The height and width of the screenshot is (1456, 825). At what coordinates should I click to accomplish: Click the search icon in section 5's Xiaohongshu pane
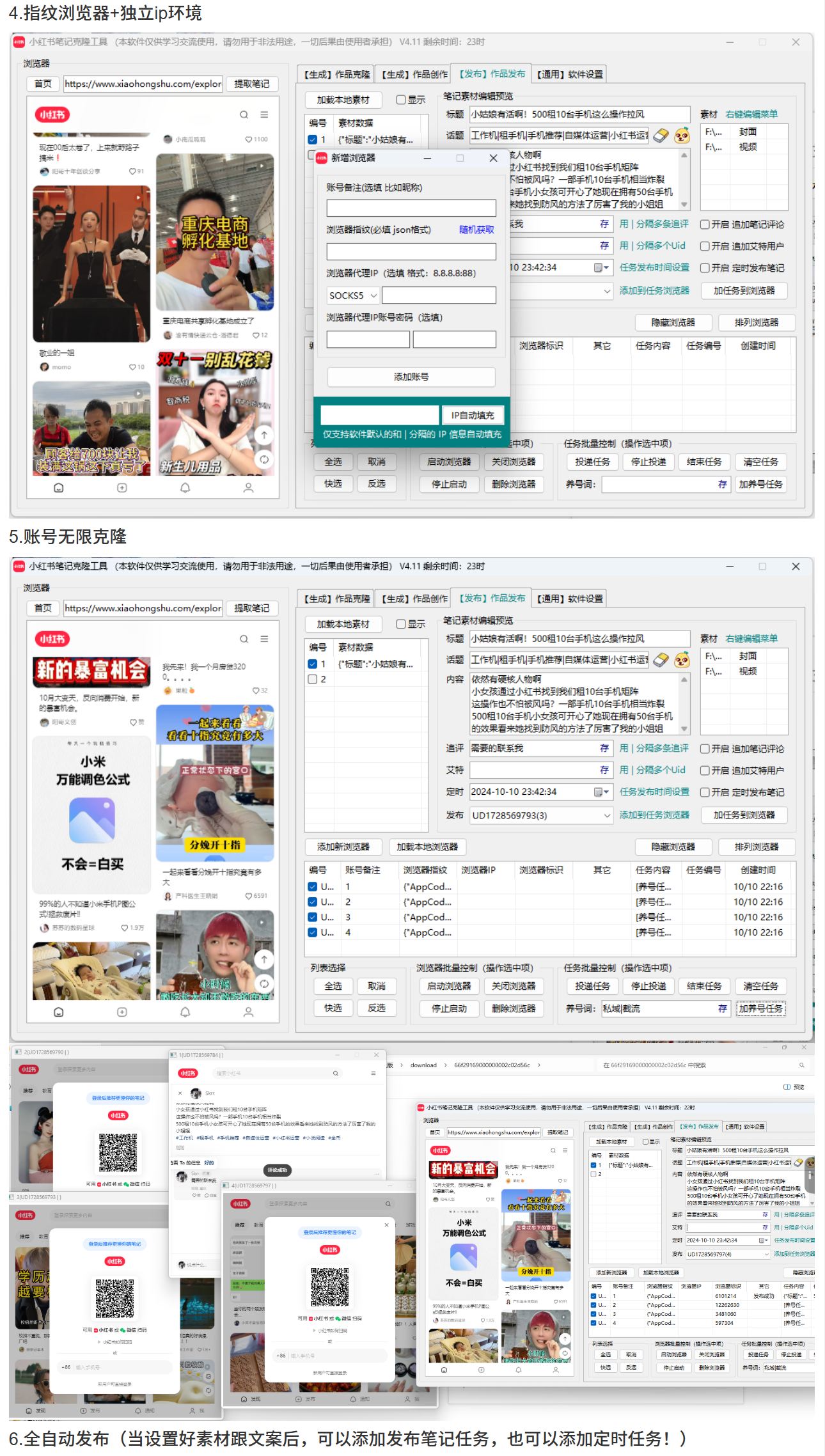point(244,639)
